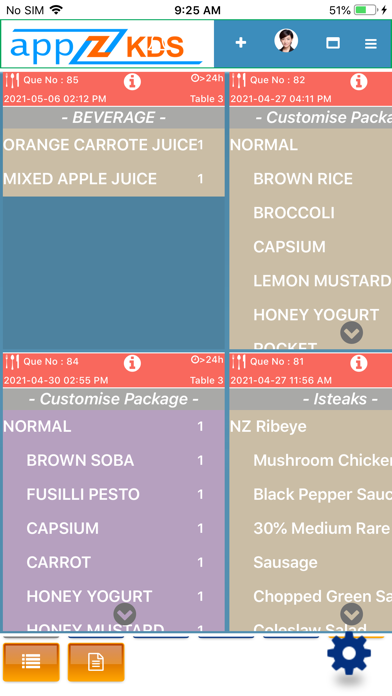Tap the plus icon in header

point(241,43)
